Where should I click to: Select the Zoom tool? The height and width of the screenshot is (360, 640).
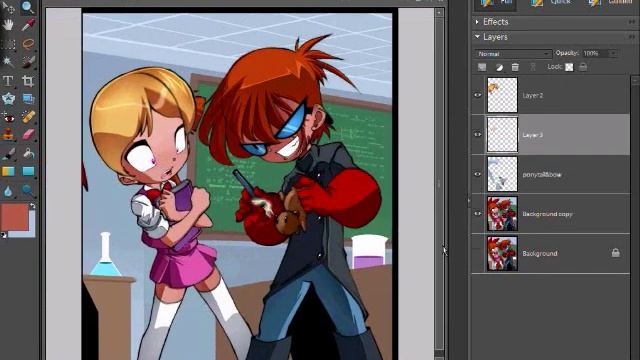pyautogui.click(x=28, y=7)
